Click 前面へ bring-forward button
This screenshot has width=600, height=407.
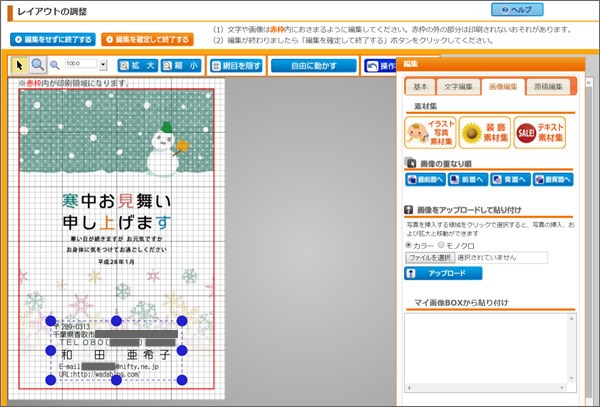tap(468, 179)
